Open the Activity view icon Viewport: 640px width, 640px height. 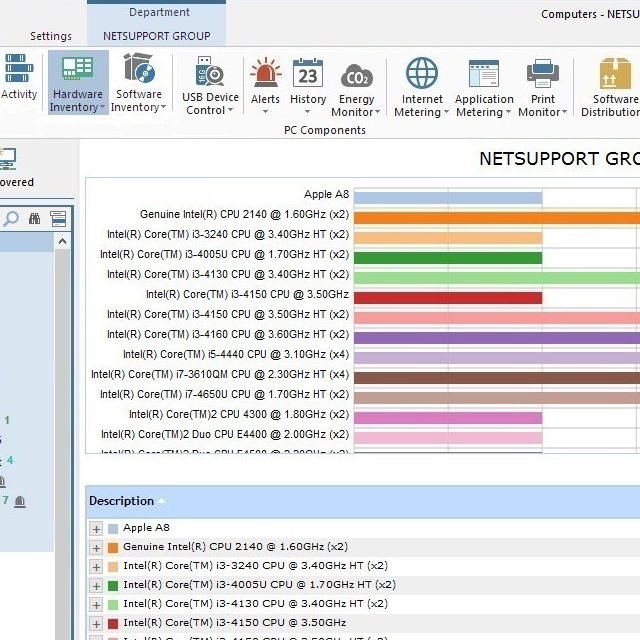point(18,68)
